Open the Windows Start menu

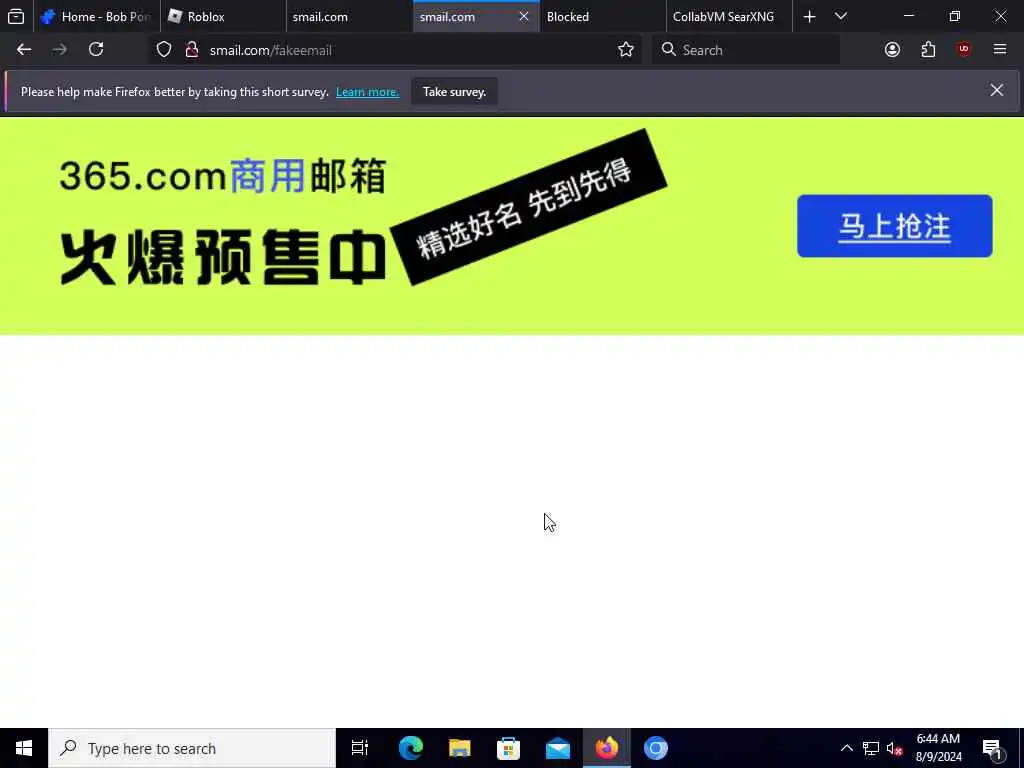pos(24,748)
